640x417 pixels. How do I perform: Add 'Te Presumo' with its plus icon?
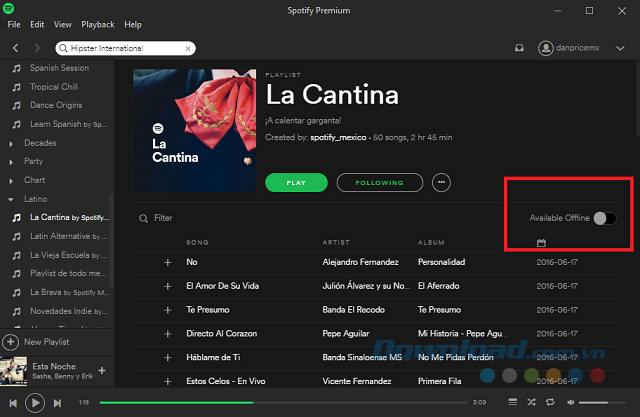click(x=167, y=310)
